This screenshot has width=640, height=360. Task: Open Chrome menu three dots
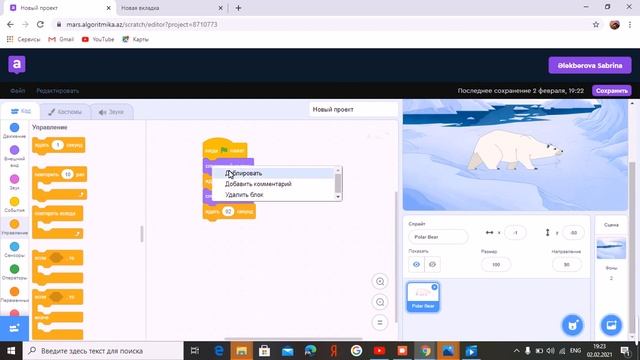(x=630, y=24)
